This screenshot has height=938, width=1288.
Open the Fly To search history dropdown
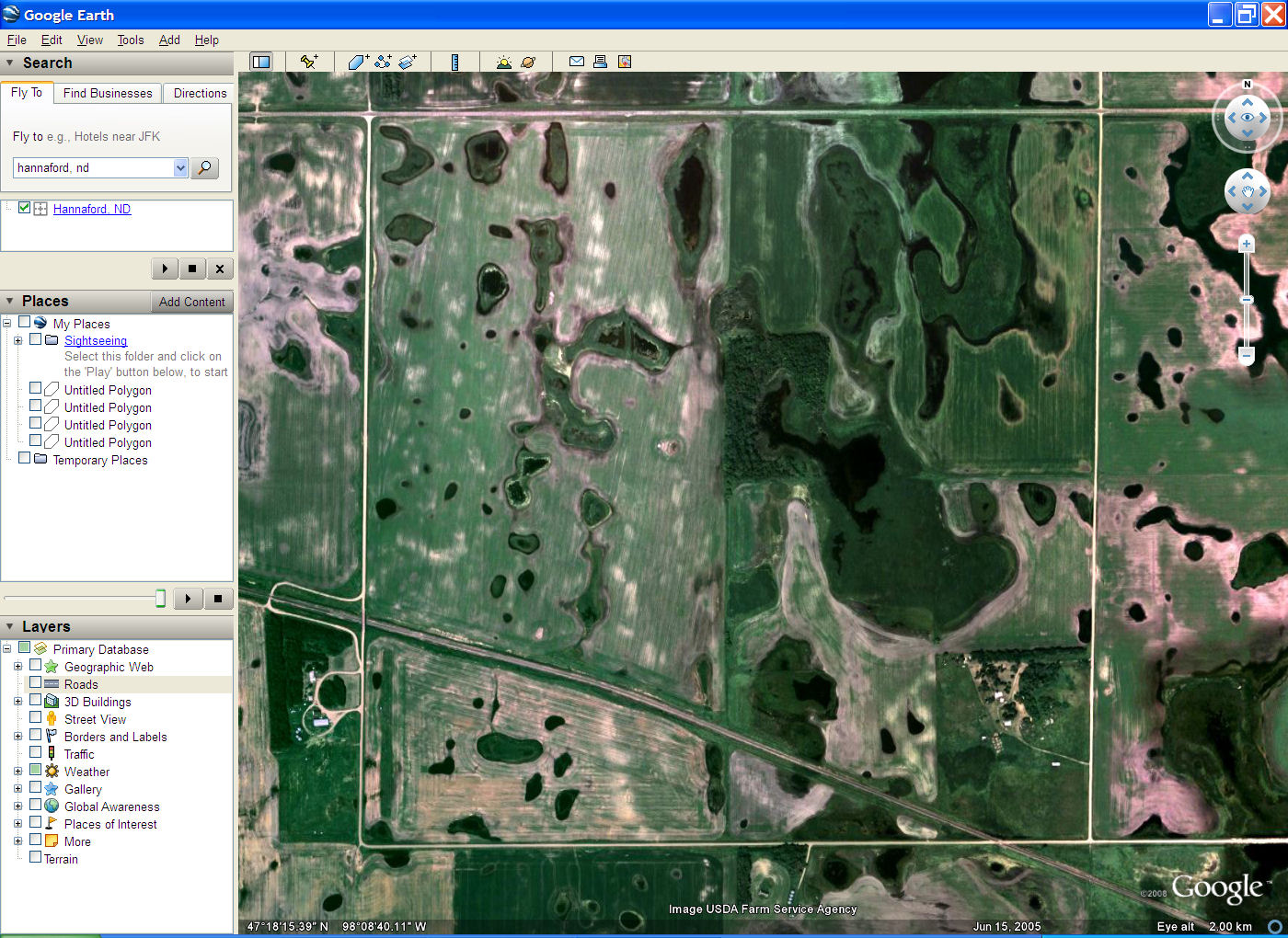[x=180, y=167]
